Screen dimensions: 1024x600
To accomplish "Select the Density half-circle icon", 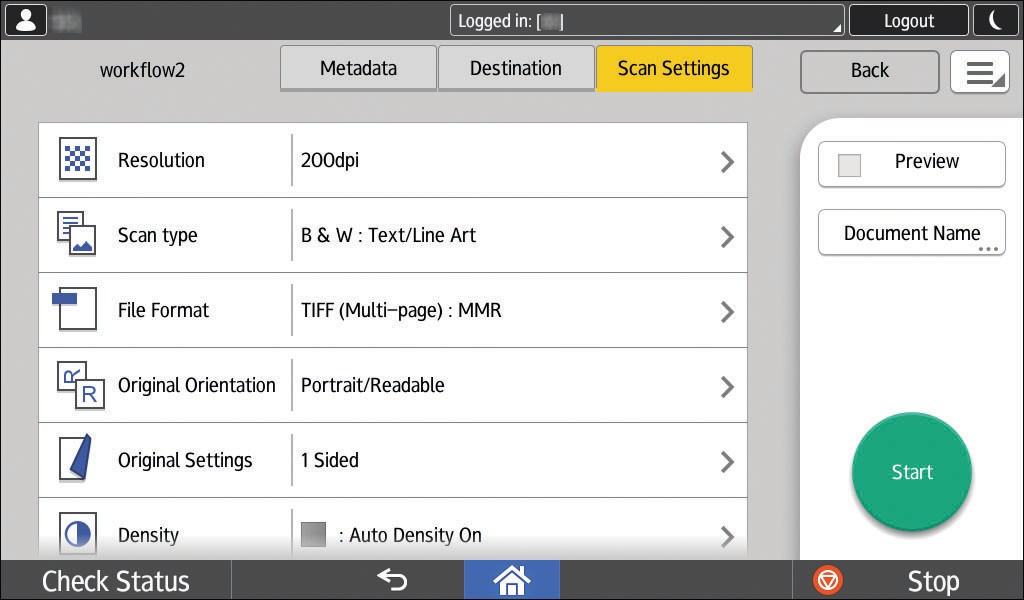I will point(79,534).
